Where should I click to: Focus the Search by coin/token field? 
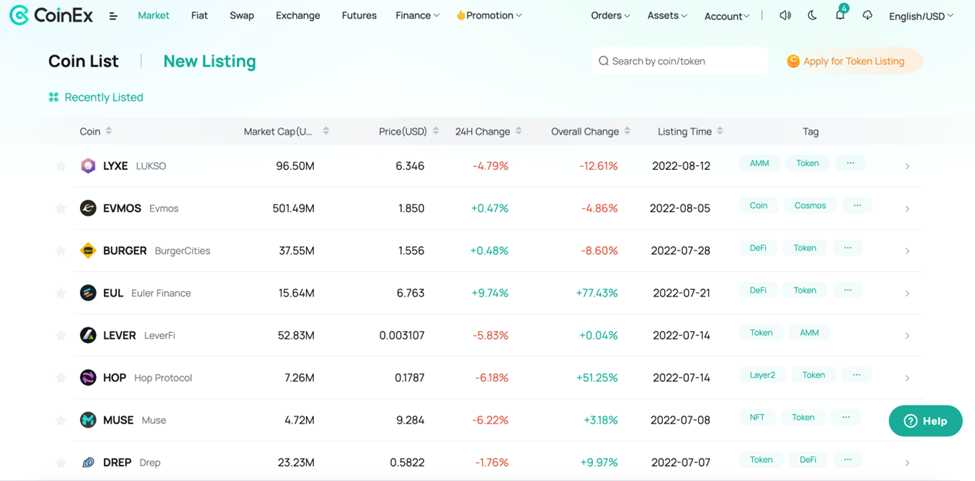click(680, 61)
